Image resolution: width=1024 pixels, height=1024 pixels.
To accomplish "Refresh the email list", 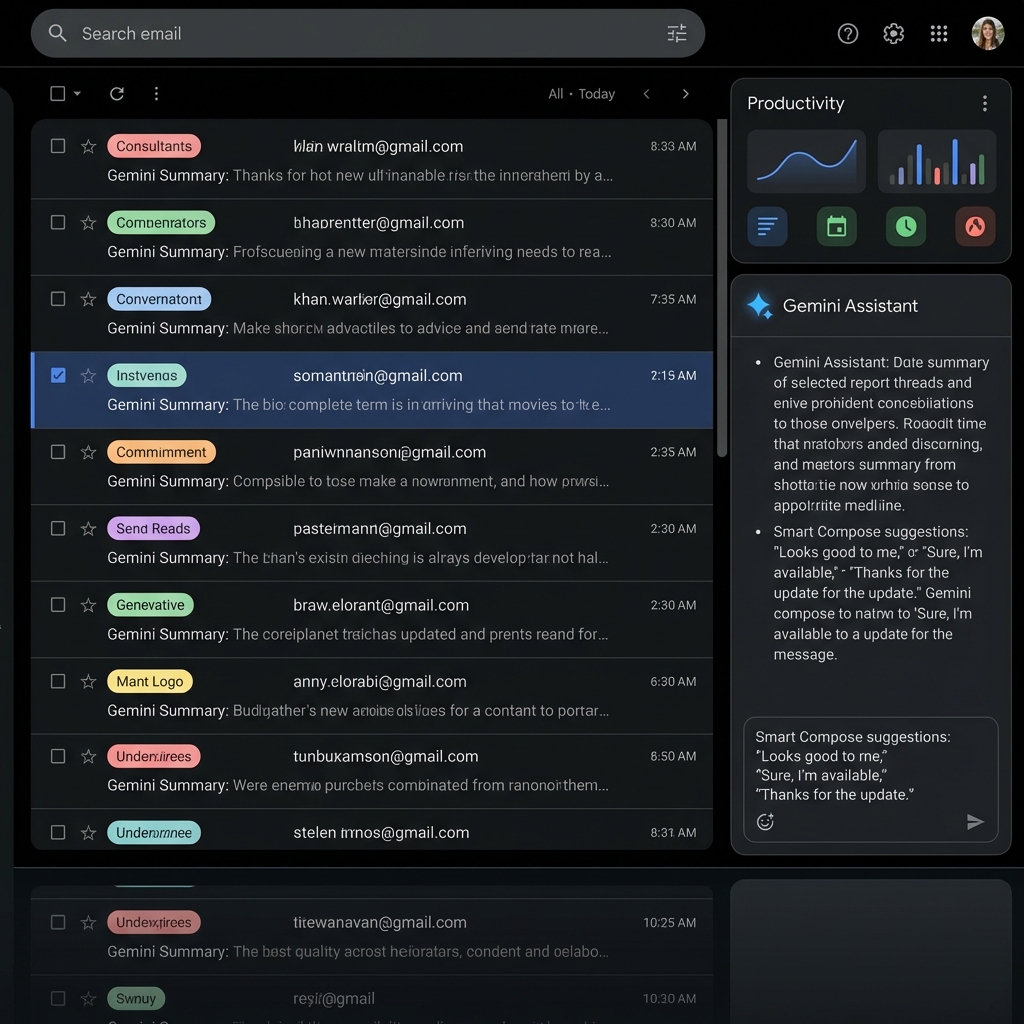I will (116, 93).
